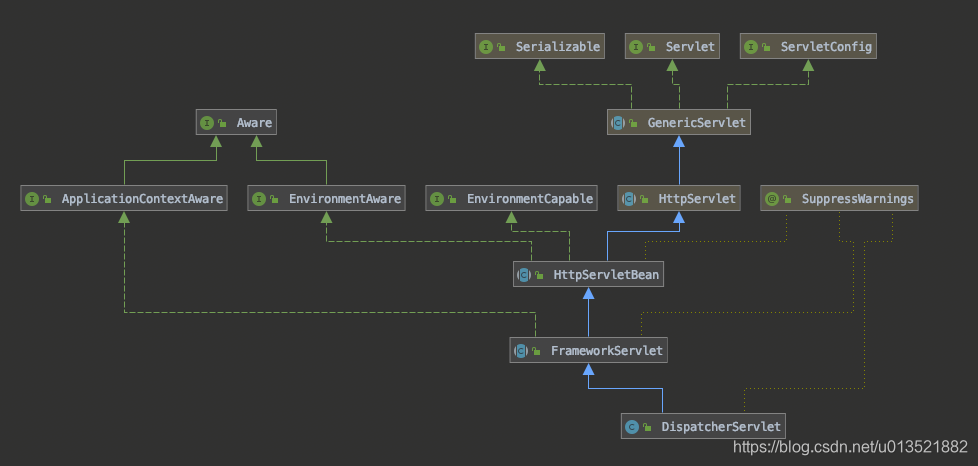Click the public lock icon on ServletConfig

click(x=765, y=47)
